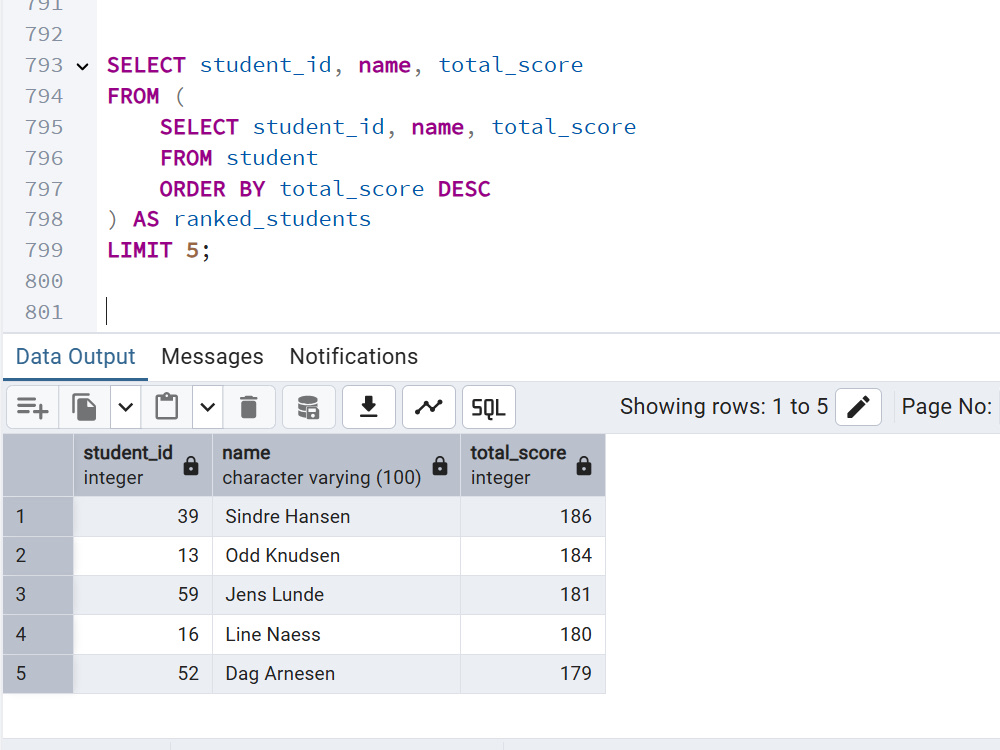Select the Sindre Hansen name cell

(336, 517)
